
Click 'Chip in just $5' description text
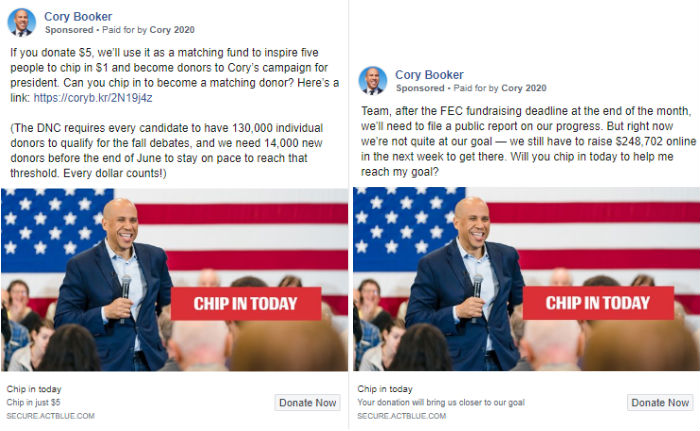coord(33,402)
